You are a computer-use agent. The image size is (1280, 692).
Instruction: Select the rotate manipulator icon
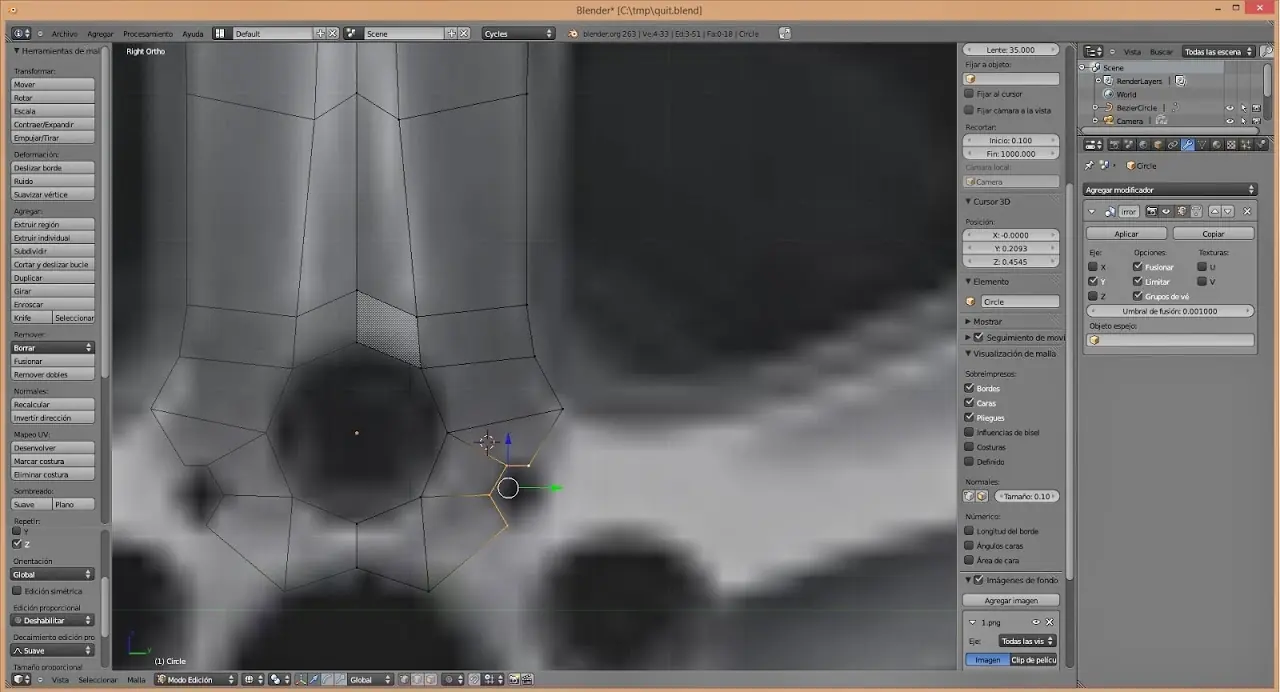coord(328,679)
